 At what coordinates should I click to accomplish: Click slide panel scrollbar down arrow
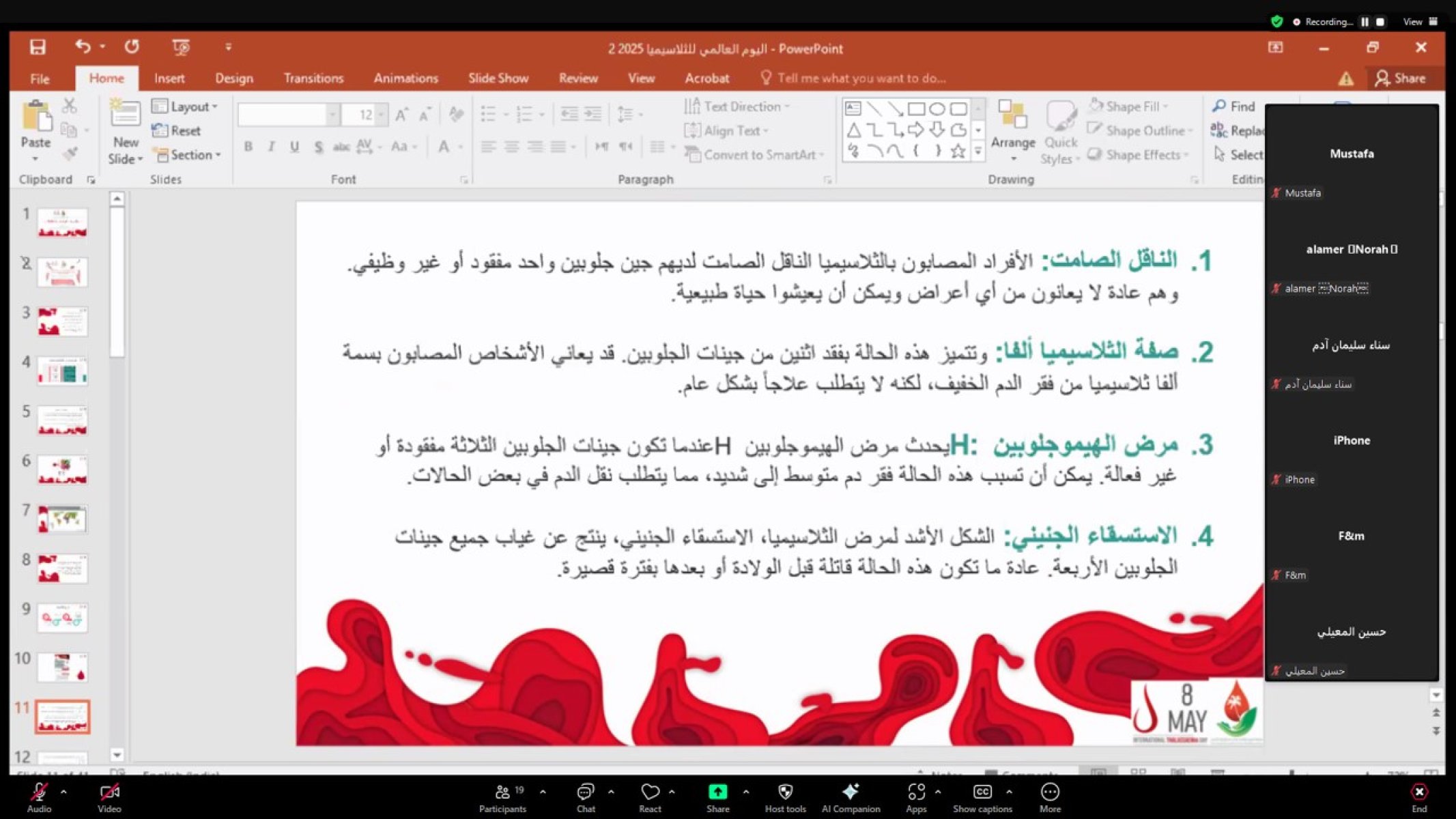pyautogui.click(x=117, y=755)
